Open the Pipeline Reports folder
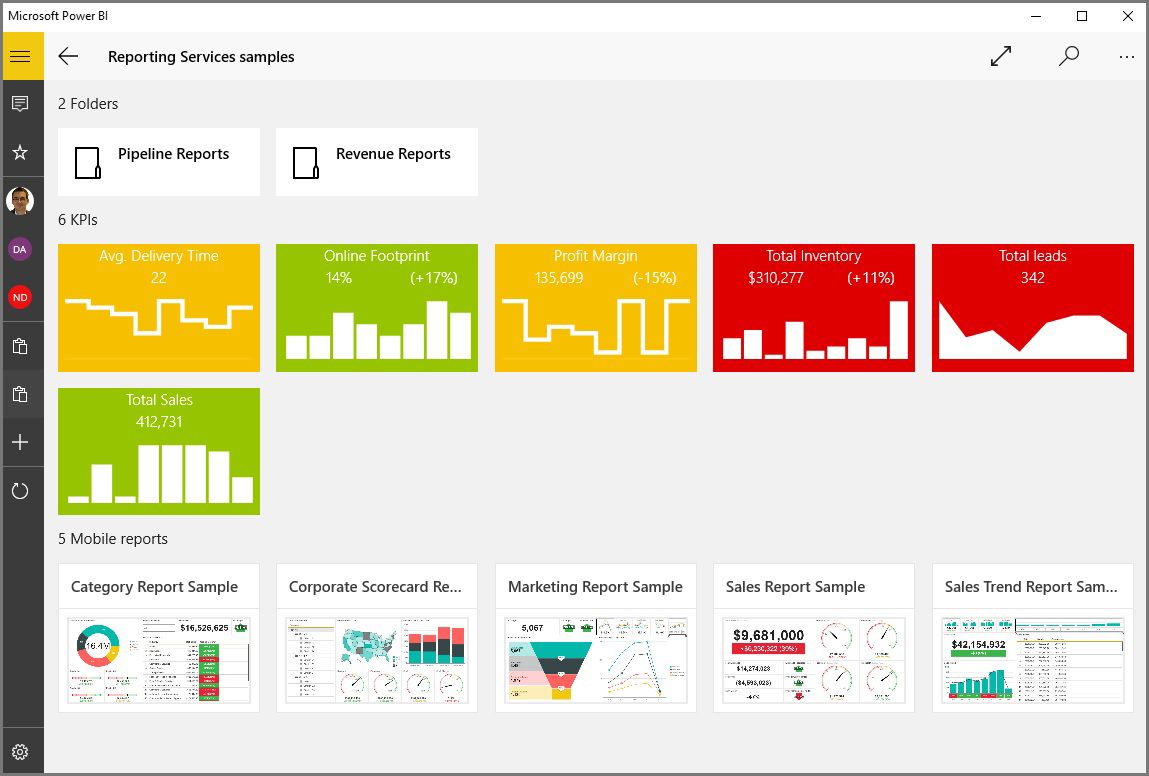 click(x=158, y=161)
